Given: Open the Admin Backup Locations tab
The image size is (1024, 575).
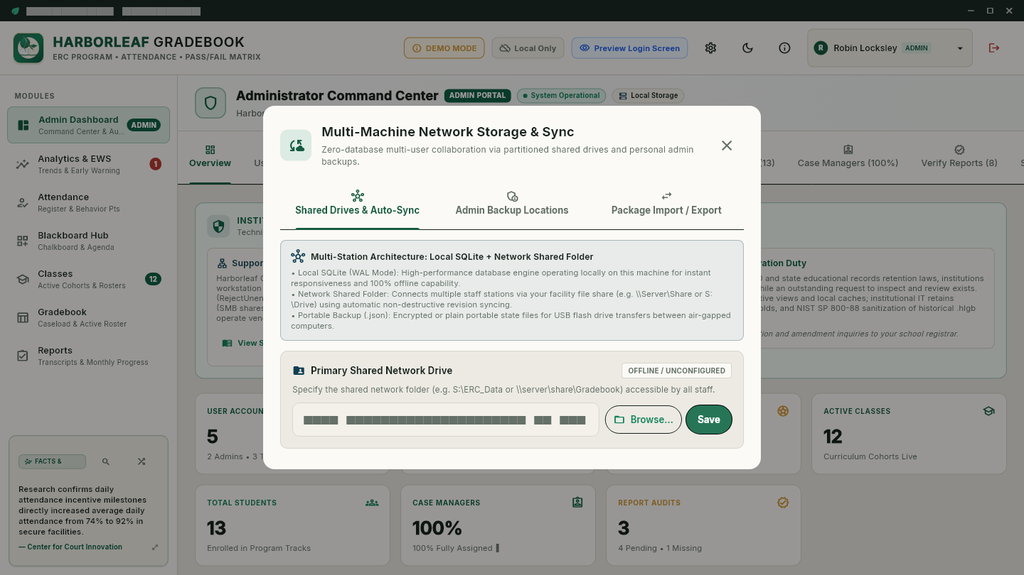Looking at the screenshot, I should [x=511, y=203].
